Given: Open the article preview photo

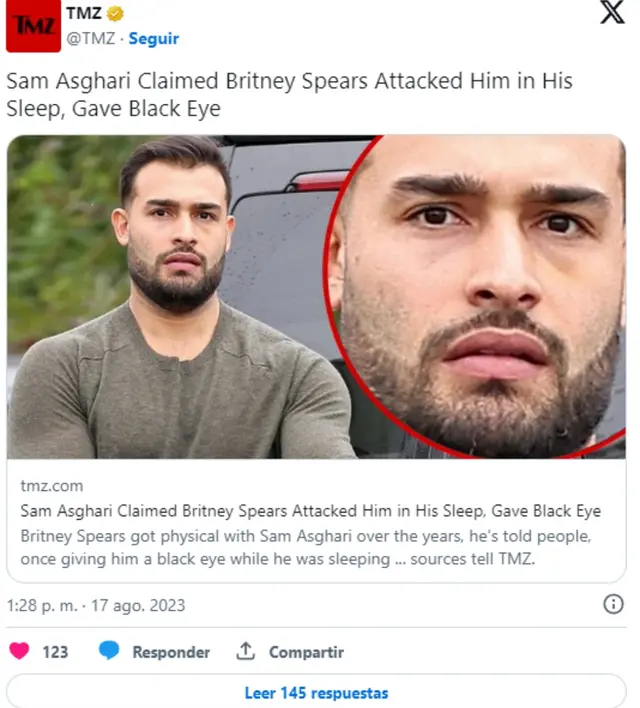Looking at the screenshot, I should (316, 297).
